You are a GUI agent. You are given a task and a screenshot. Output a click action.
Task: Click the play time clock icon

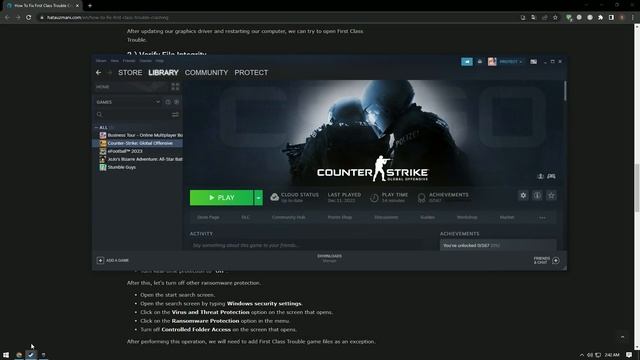coord(374,198)
